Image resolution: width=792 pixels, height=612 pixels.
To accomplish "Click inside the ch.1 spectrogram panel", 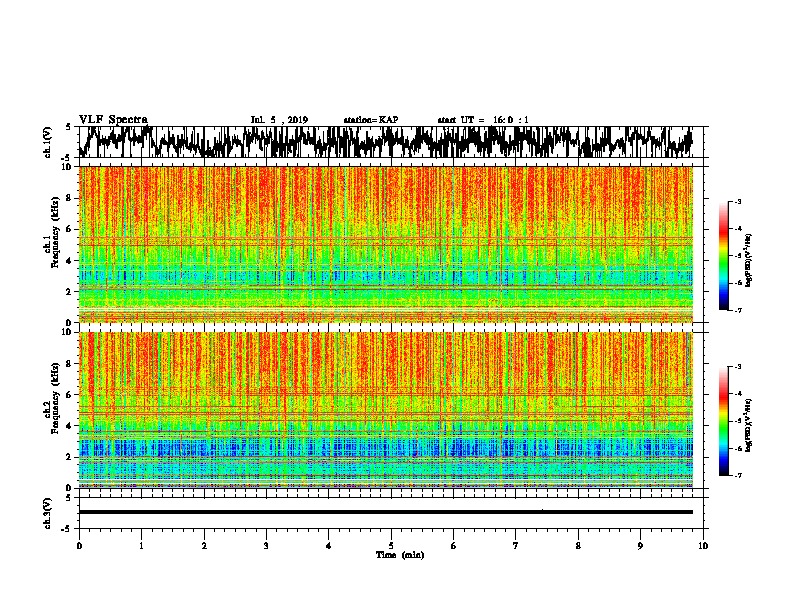I will coord(386,244).
